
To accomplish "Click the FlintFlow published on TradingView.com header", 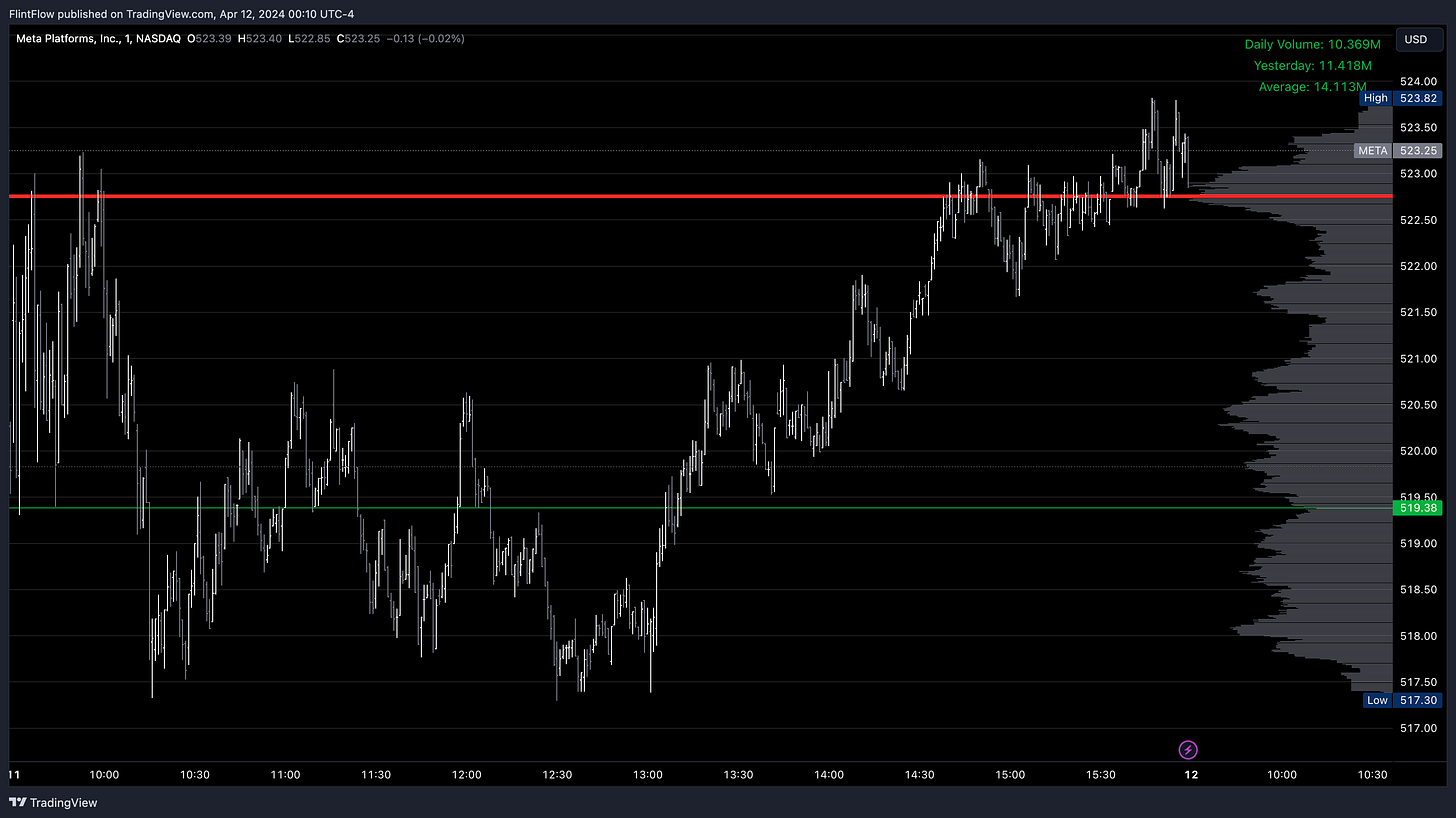I will (181, 13).
